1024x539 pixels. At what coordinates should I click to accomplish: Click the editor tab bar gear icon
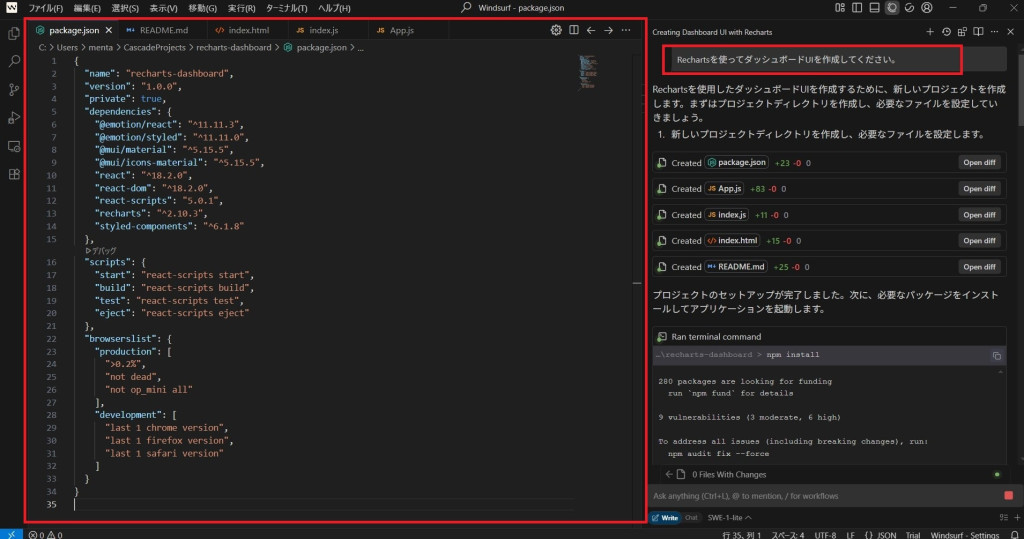[556, 30]
